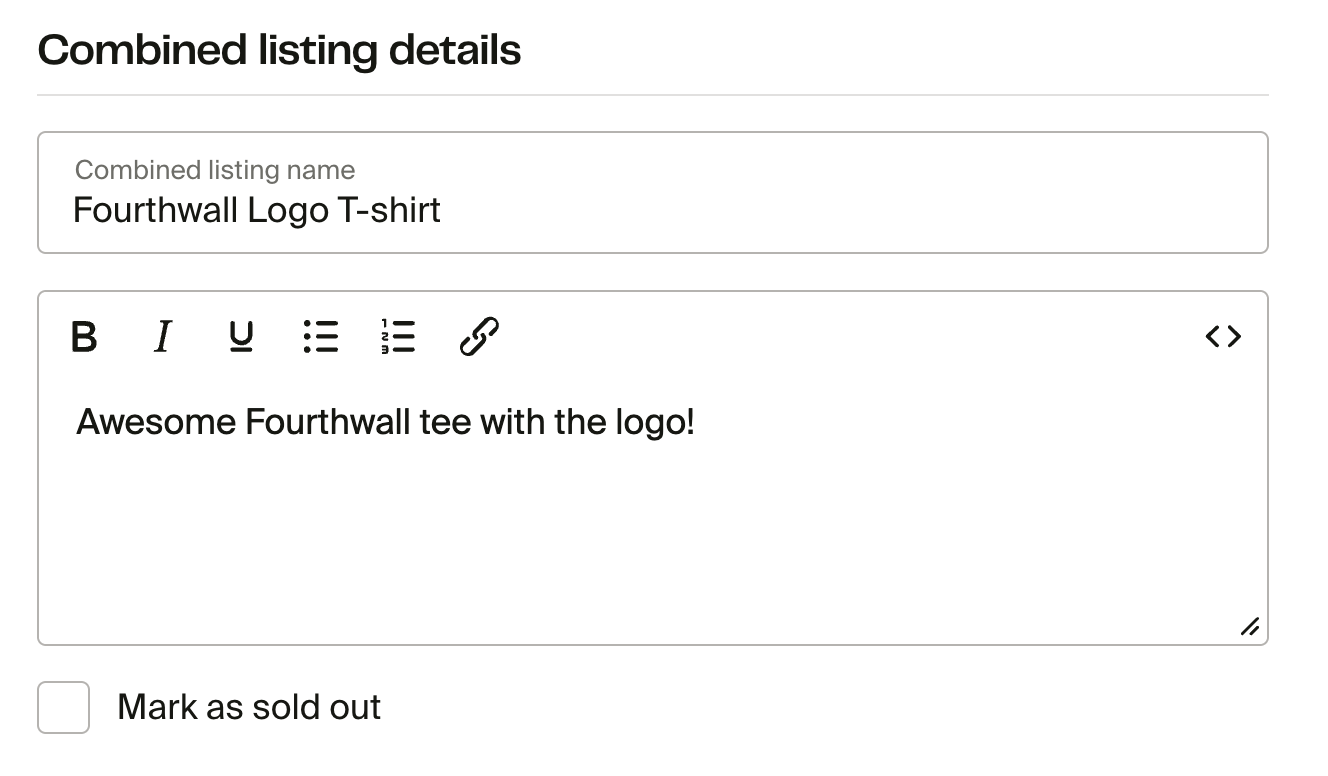
Task: Insert a bulleted list in the description
Action: pyautogui.click(x=321, y=337)
